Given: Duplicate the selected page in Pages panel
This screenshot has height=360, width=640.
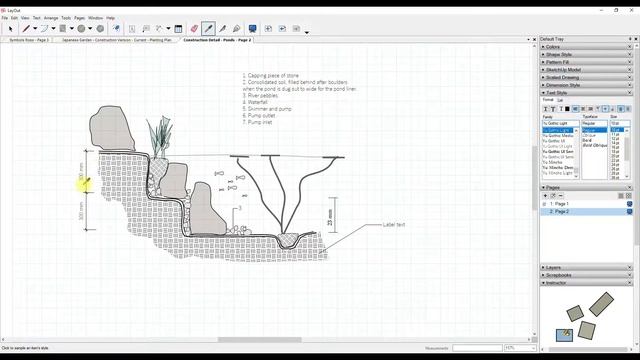Looking at the screenshot, I should click(553, 196).
